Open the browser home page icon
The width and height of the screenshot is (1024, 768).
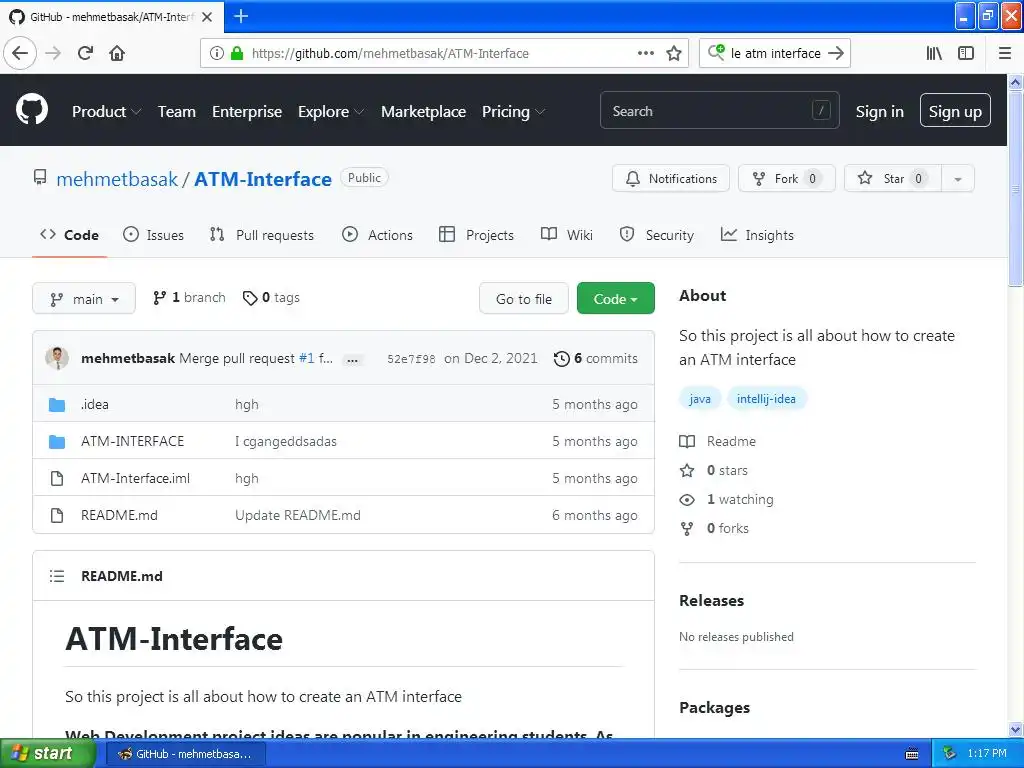tap(117, 53)
